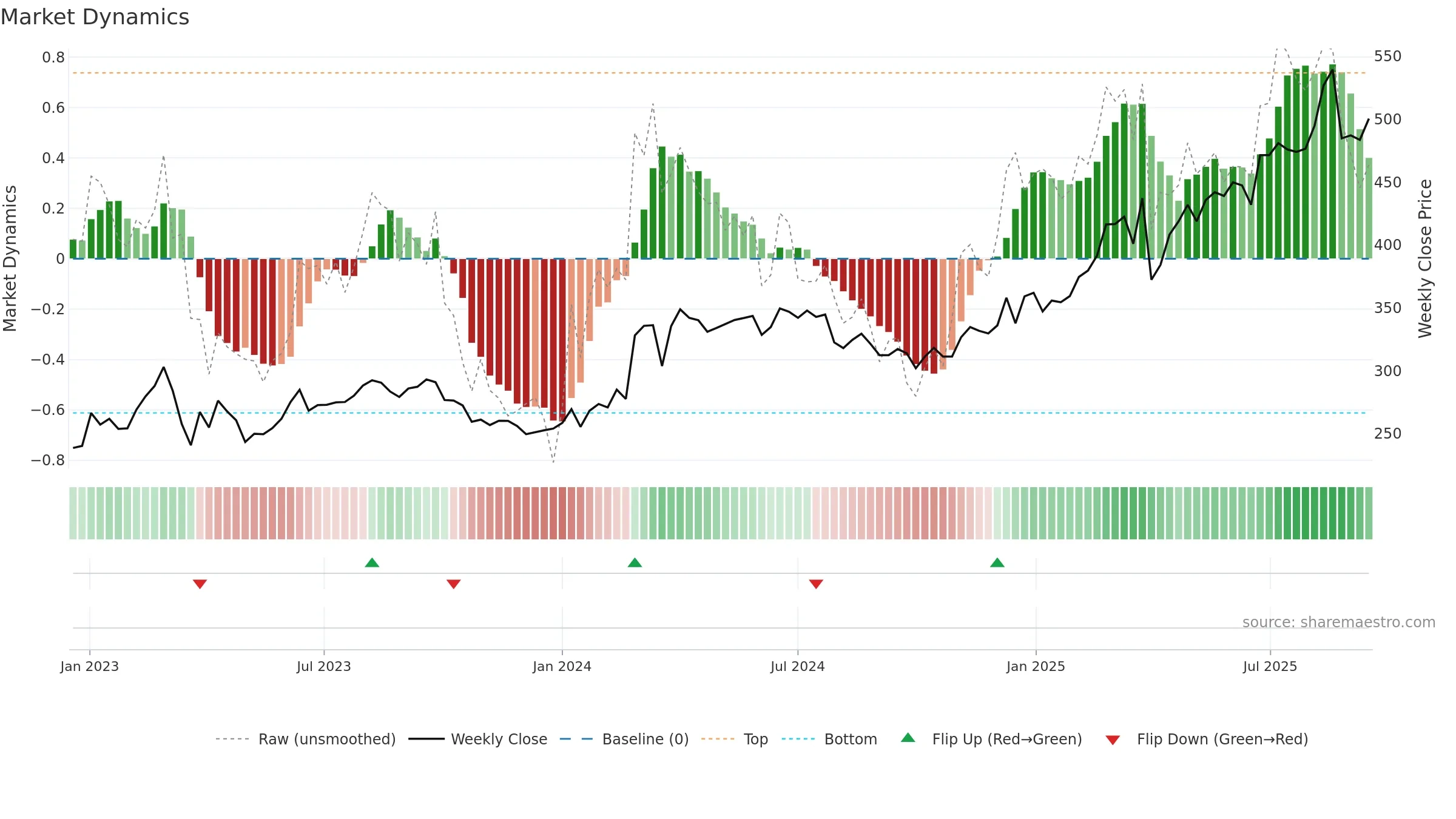Viewport: 1456px width, 819px height.
Task: Toggle the Flip Down (Green→Red) legend entry
Action: click(x=1206, y=739)
